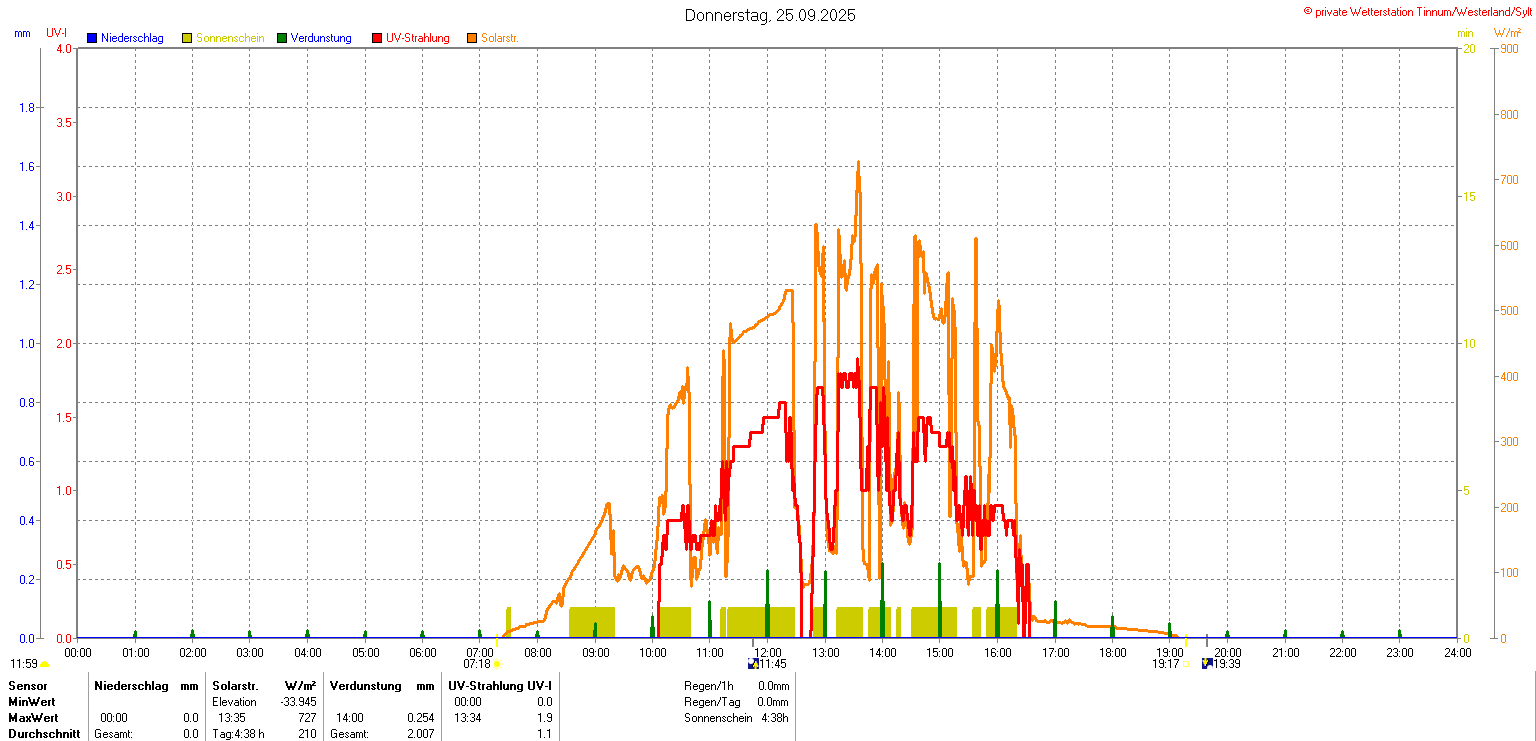Screen dimensions: 1536x741
Task: Click the solar noon icon beside 11:45
Action: 753,664
